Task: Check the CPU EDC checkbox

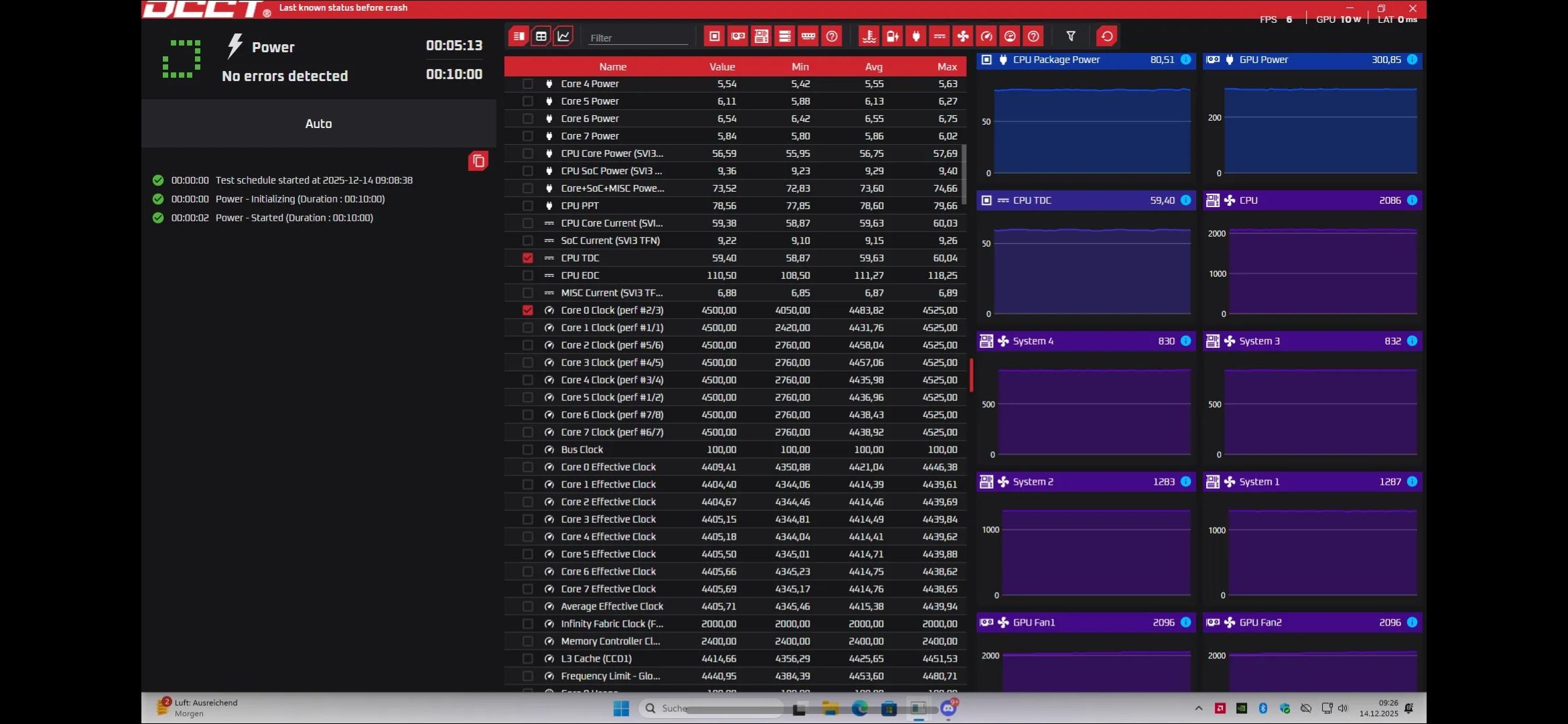Action: (x=528, y=276)
